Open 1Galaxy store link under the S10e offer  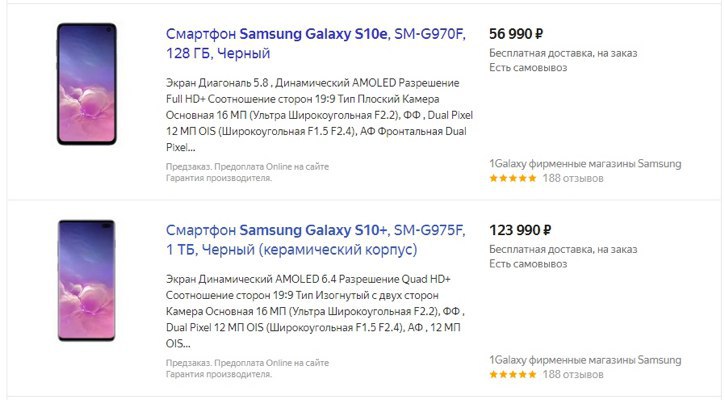coord(585,164)
